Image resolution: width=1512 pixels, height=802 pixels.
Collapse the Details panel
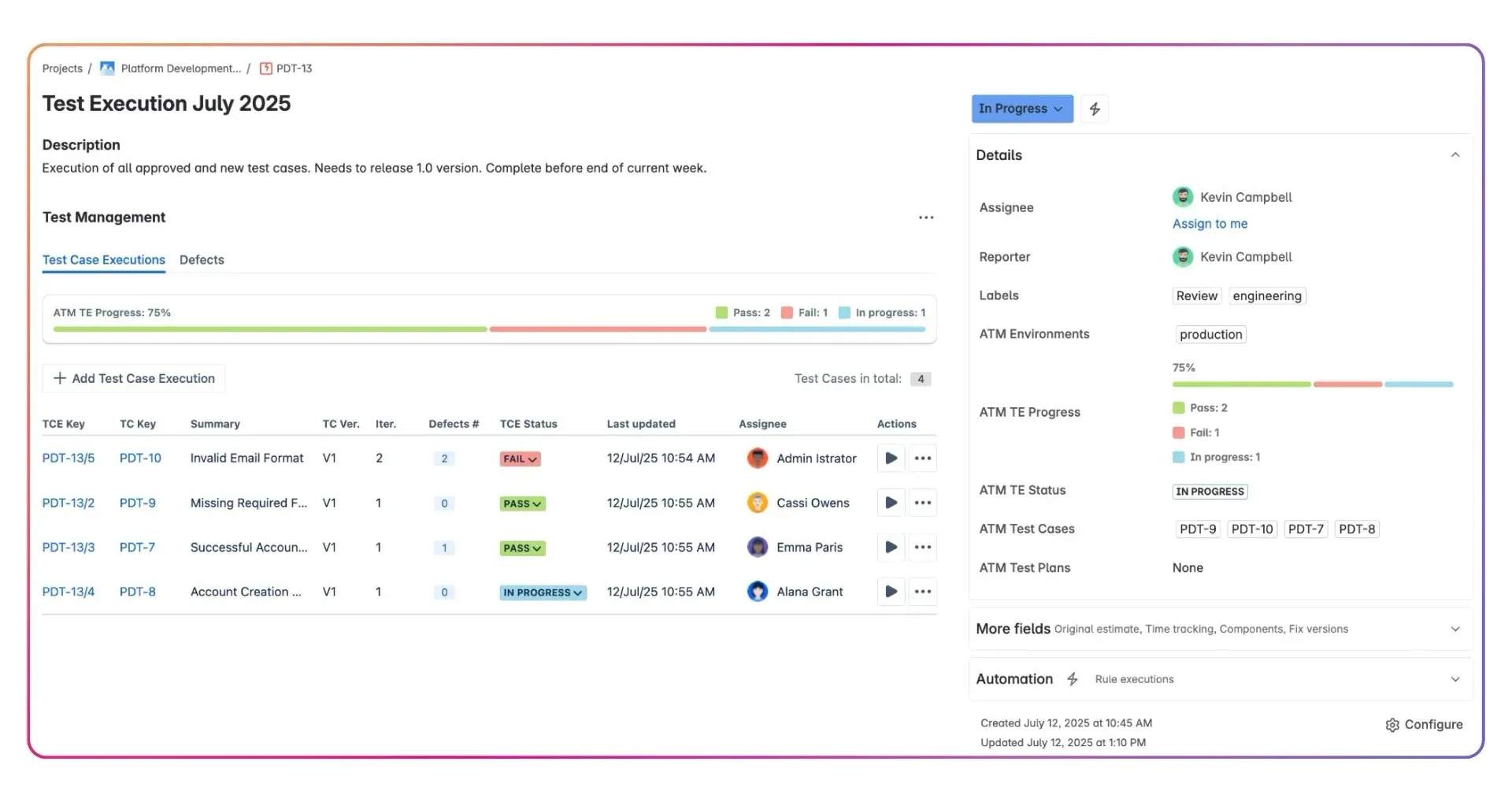1455,155
